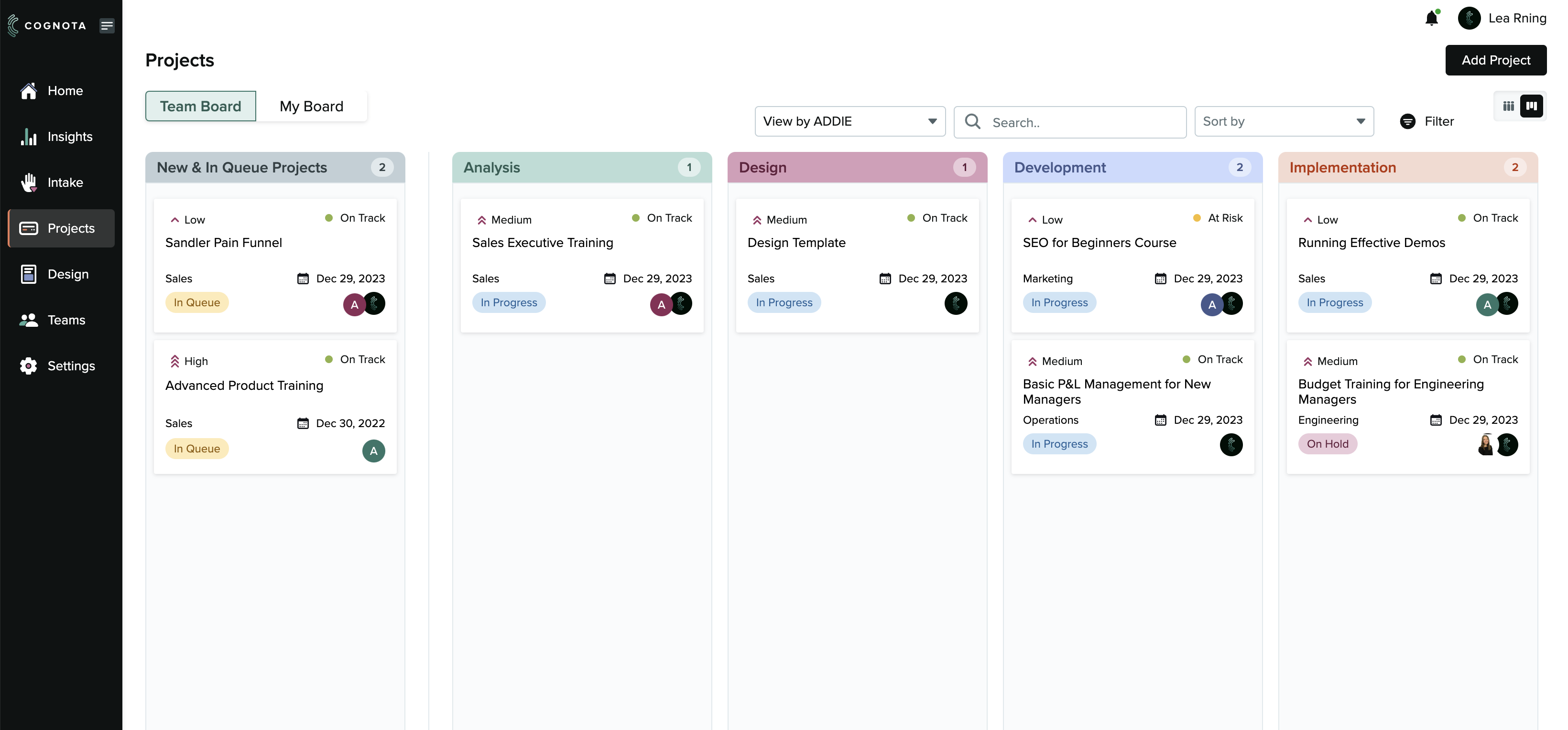
Task: Switch to the table list view
Action: pyautogui.click(x=1508, y=106)
